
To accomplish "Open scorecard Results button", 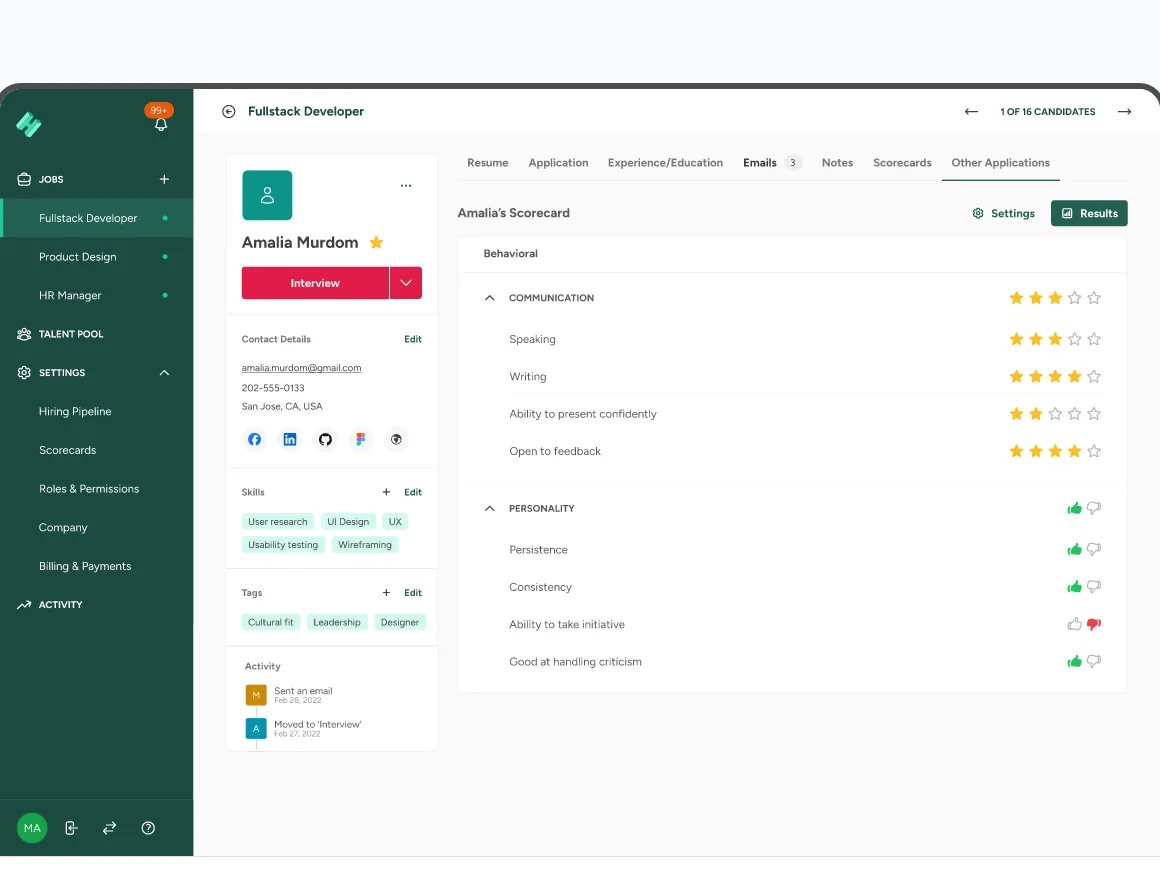I will point(1089,213).
